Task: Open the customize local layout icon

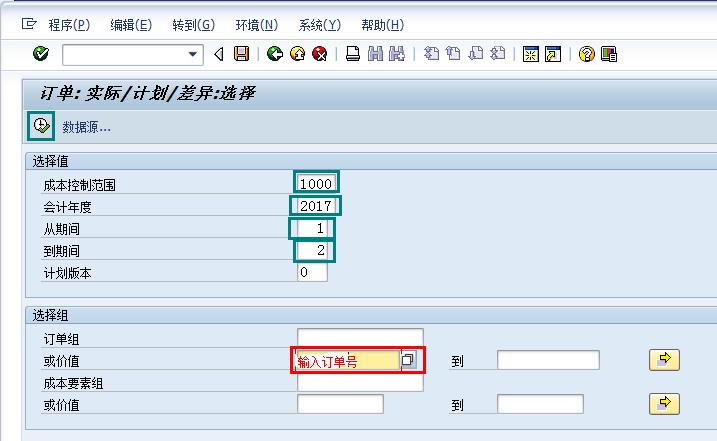Action: [609, 54]
